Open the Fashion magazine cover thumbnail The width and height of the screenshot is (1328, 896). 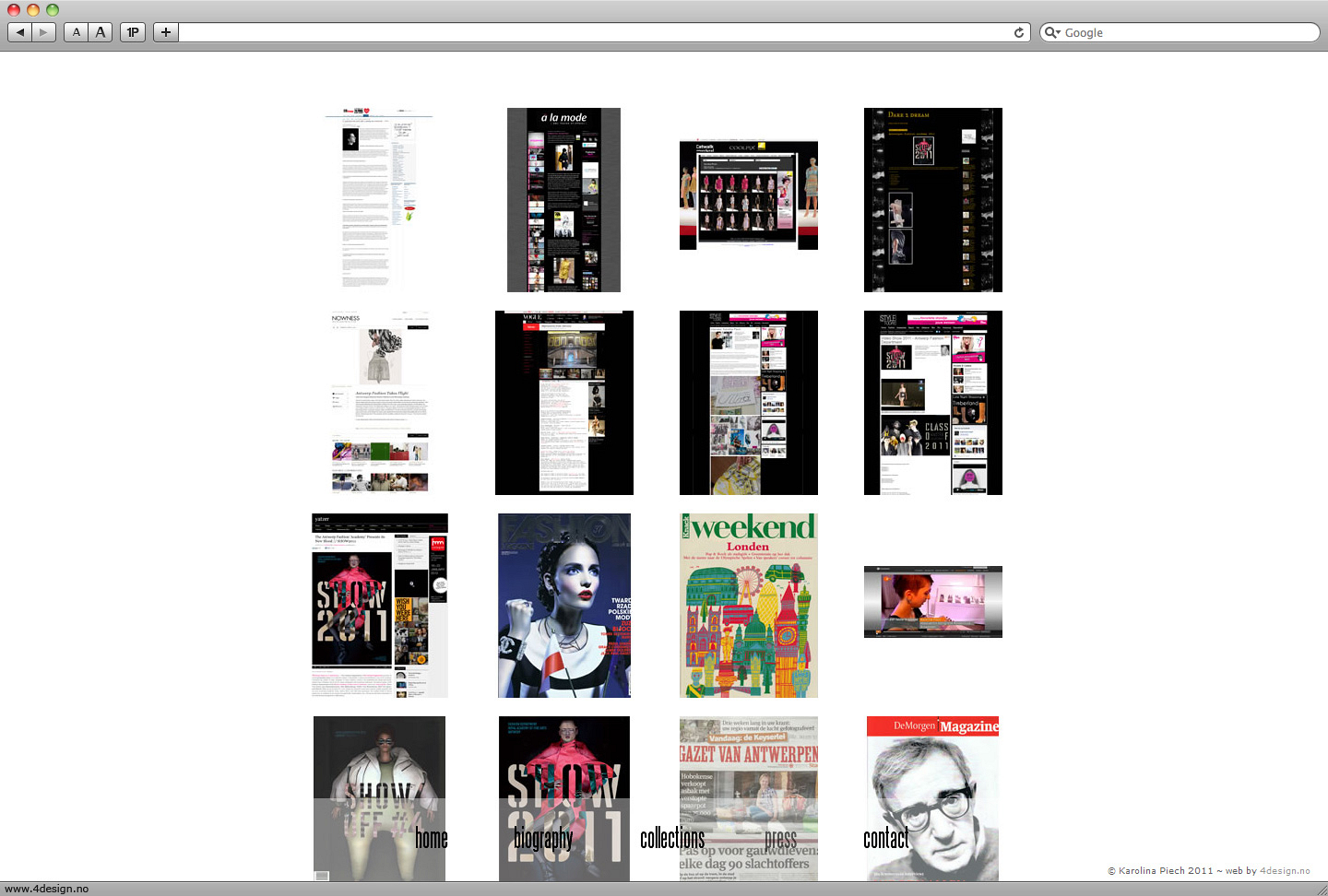(x=564, y=606)
